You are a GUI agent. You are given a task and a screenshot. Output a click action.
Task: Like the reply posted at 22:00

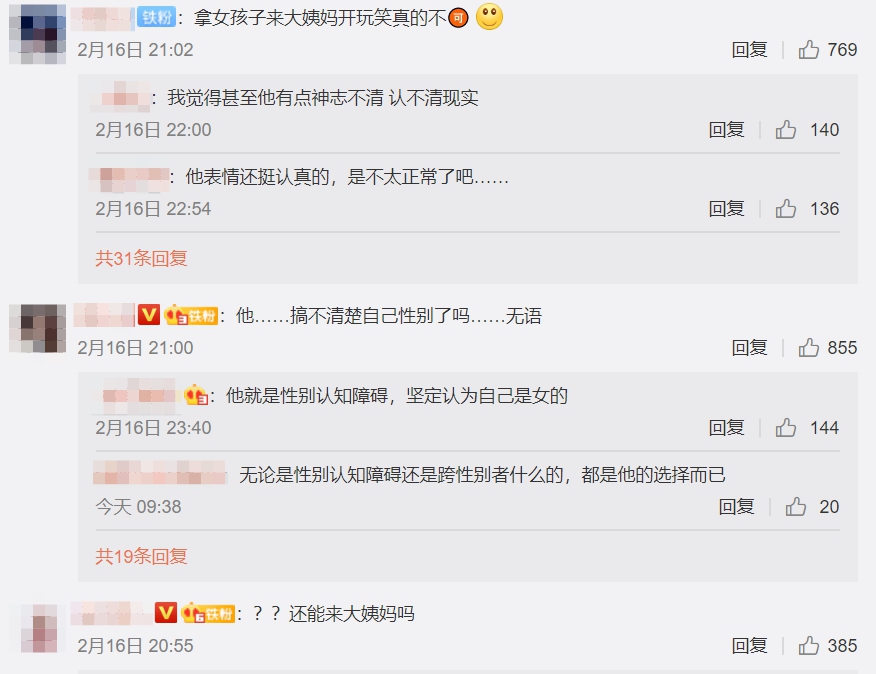[x=785, y=130]
